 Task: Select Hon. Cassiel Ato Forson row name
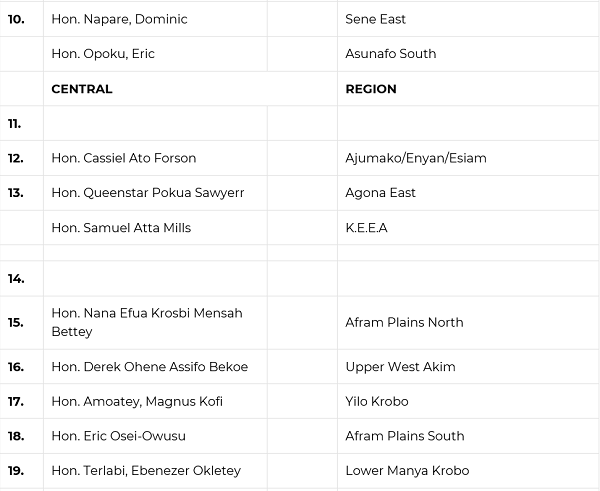tap(124, 158)
